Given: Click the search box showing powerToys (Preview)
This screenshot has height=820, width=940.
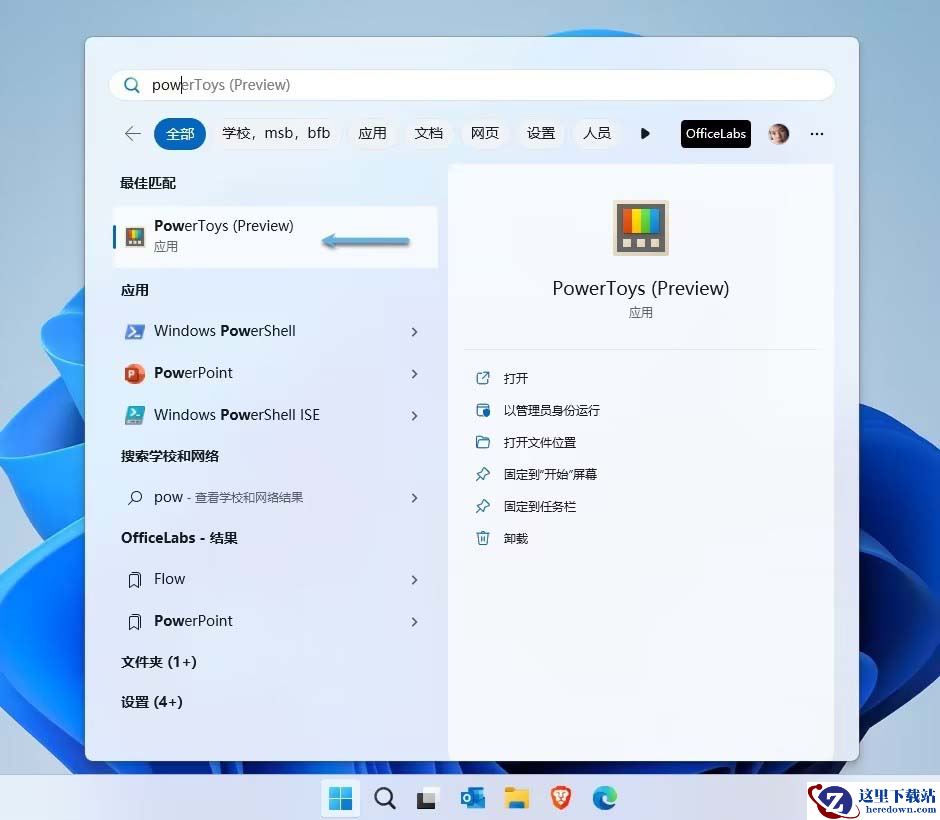Looking at the screenshot, I should pos(472,85).
